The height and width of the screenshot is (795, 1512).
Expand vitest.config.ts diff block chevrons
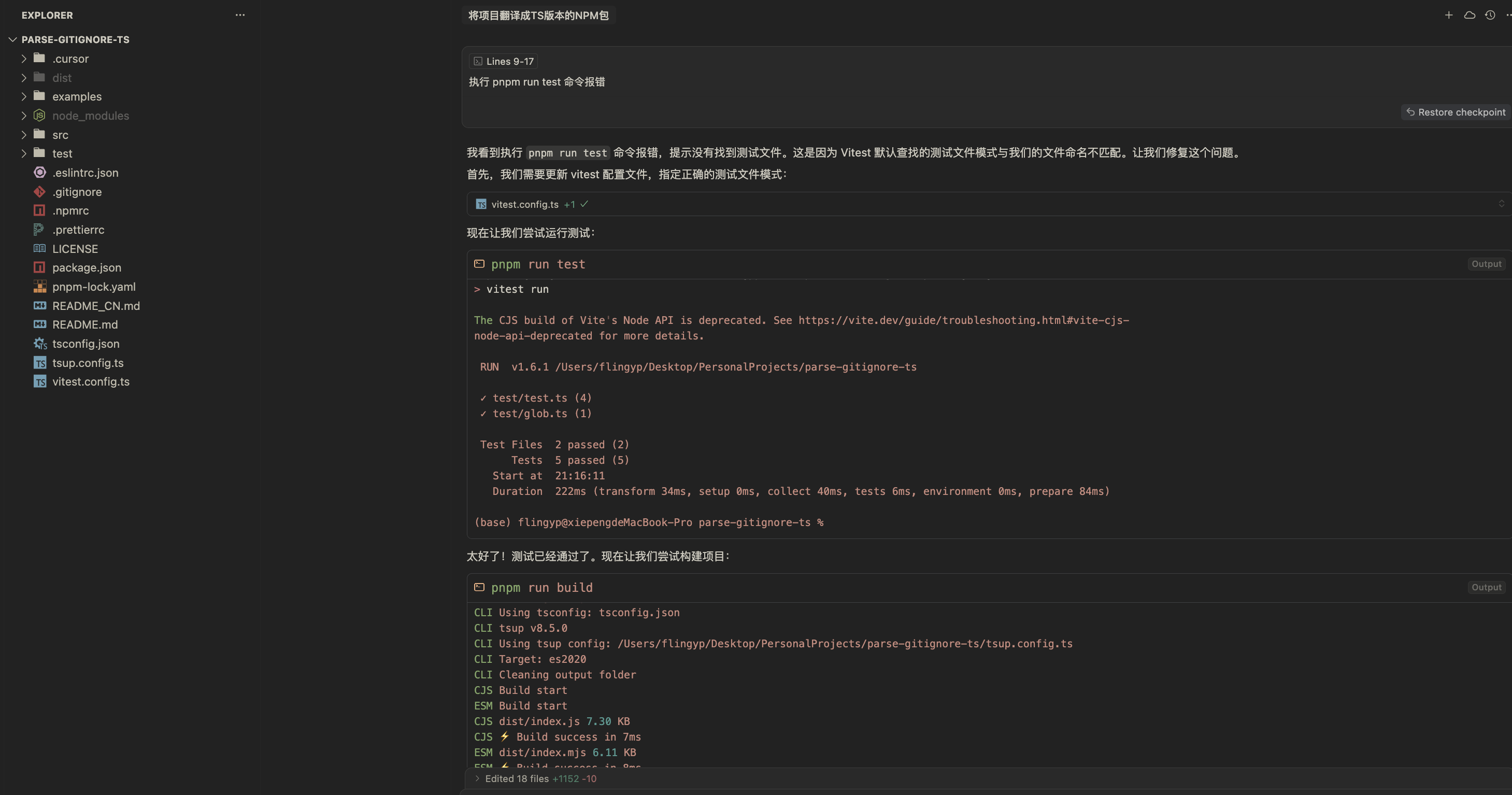point(1501,204)
